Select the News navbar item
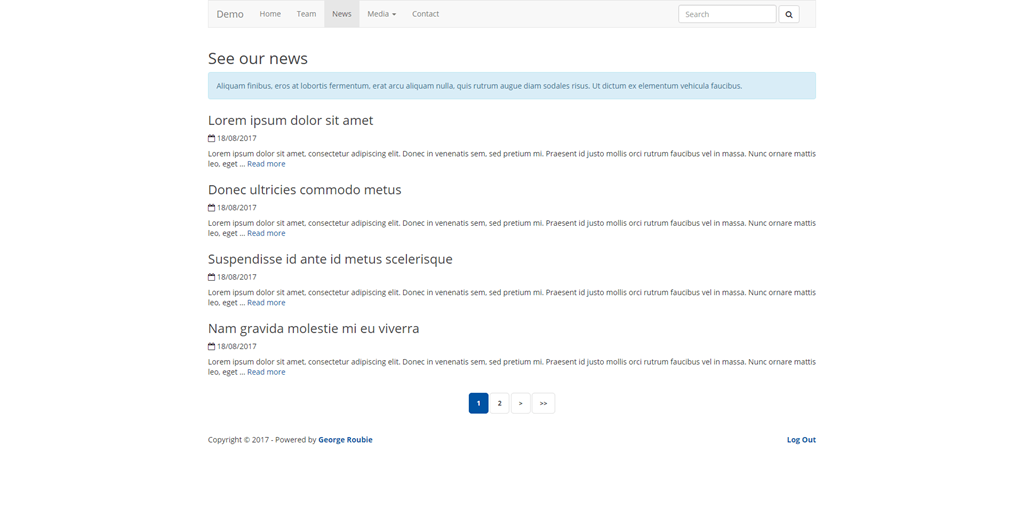 (x=342, y=14)
